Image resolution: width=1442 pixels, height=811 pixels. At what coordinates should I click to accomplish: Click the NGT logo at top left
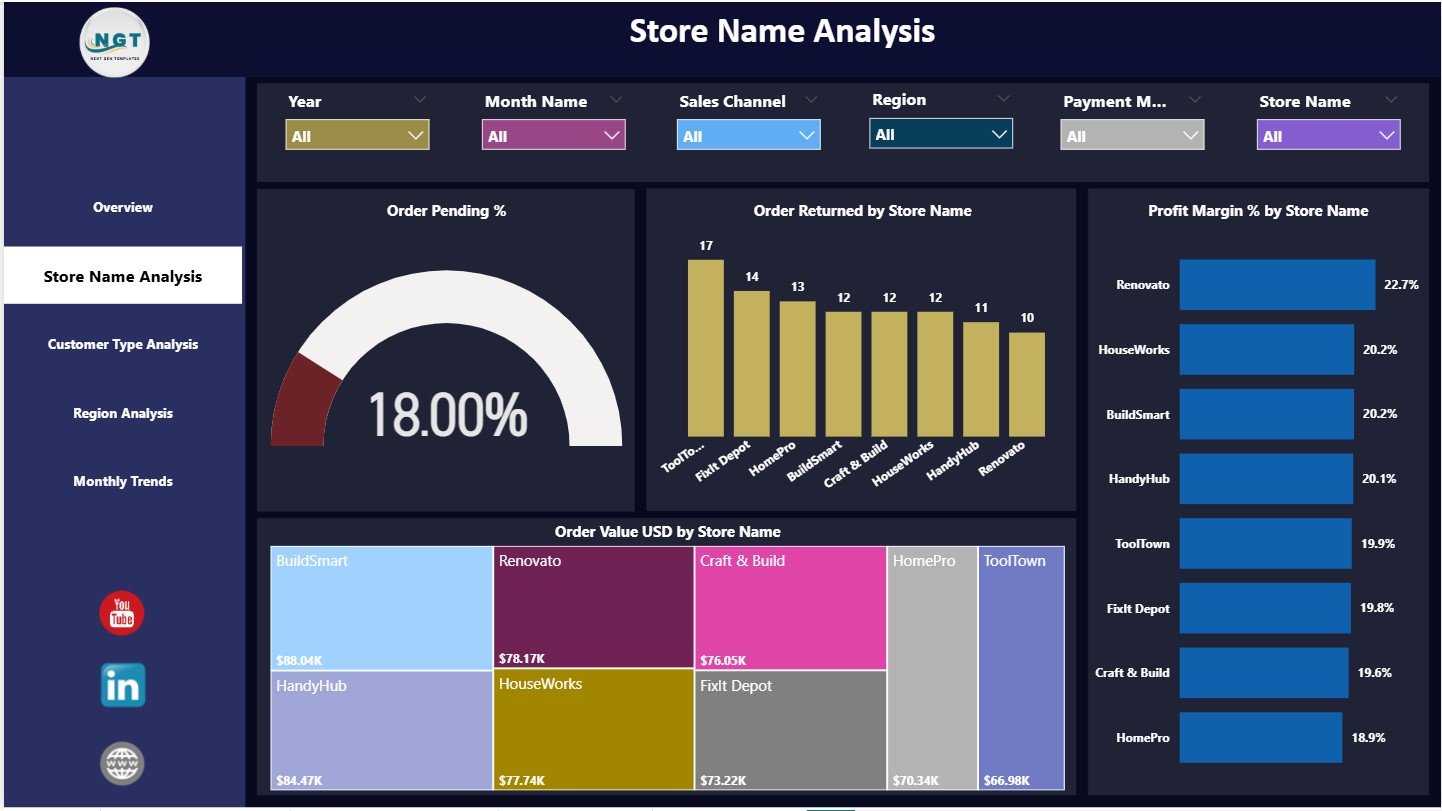coord(114,41)
